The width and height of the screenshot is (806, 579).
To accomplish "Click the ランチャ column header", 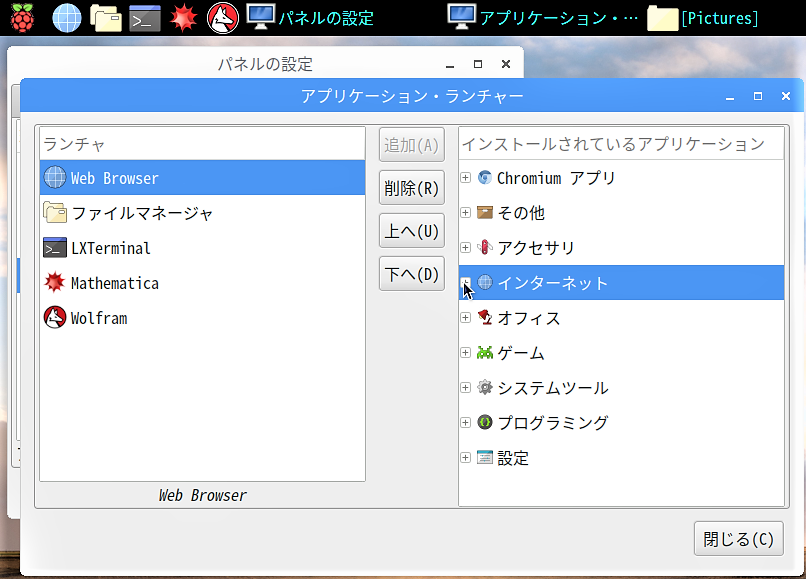I will pyautogui.click(x=203, y=144).
